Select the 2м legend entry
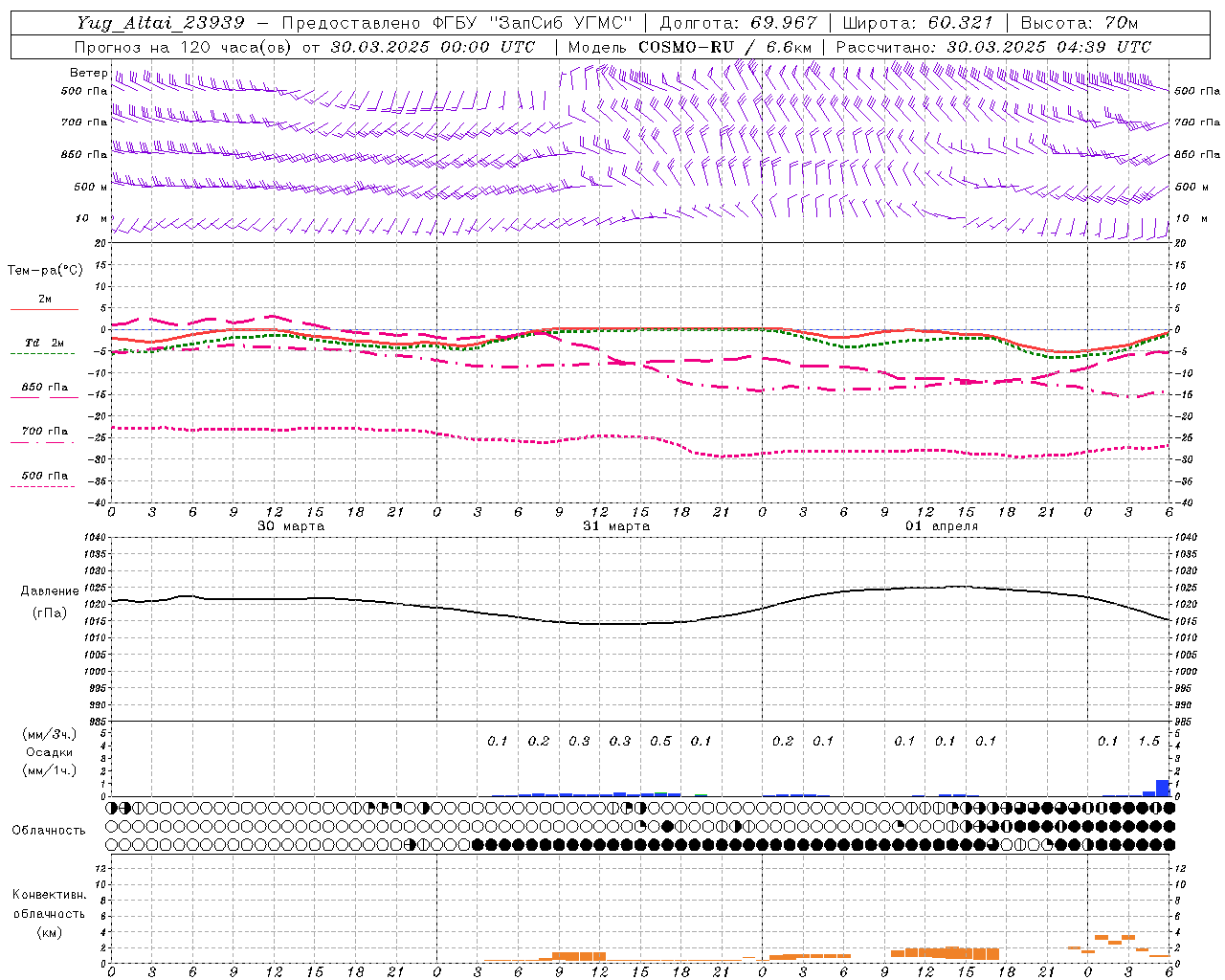The image size is (1225, 980). (45, 299)
